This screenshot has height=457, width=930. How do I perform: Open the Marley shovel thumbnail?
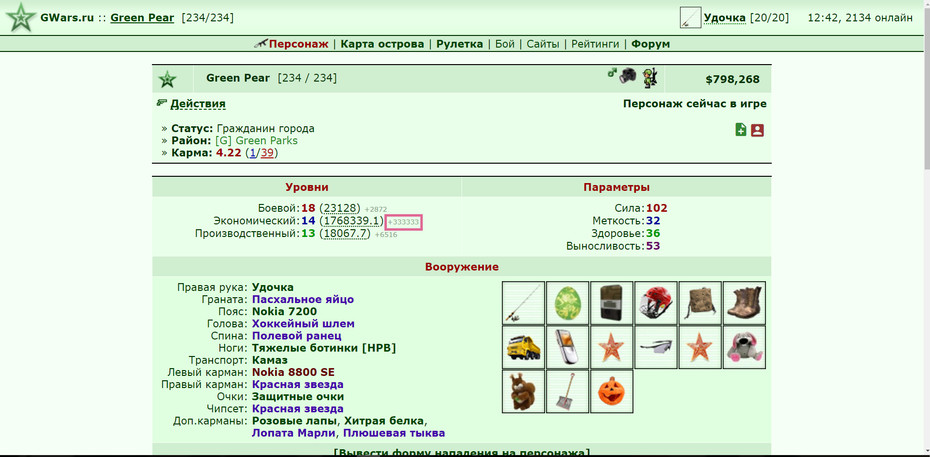coord(567,391)
